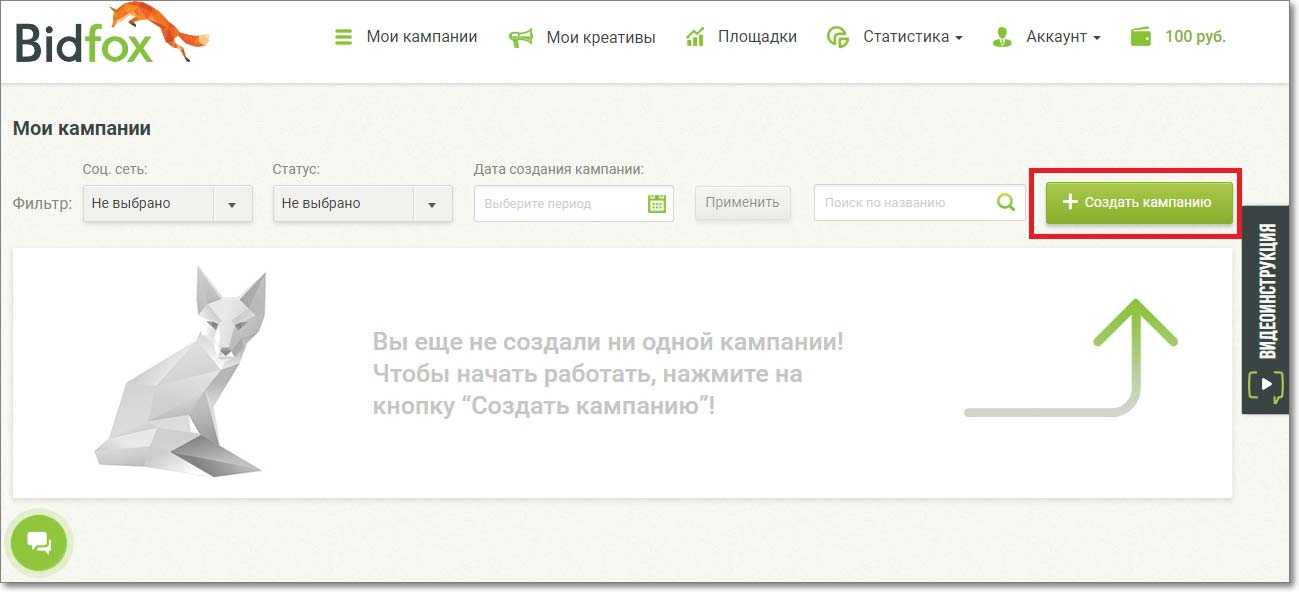Click the bar chart icon beside Площадки
This screenshot has width=1299, height=592.
tap(695, 38)
